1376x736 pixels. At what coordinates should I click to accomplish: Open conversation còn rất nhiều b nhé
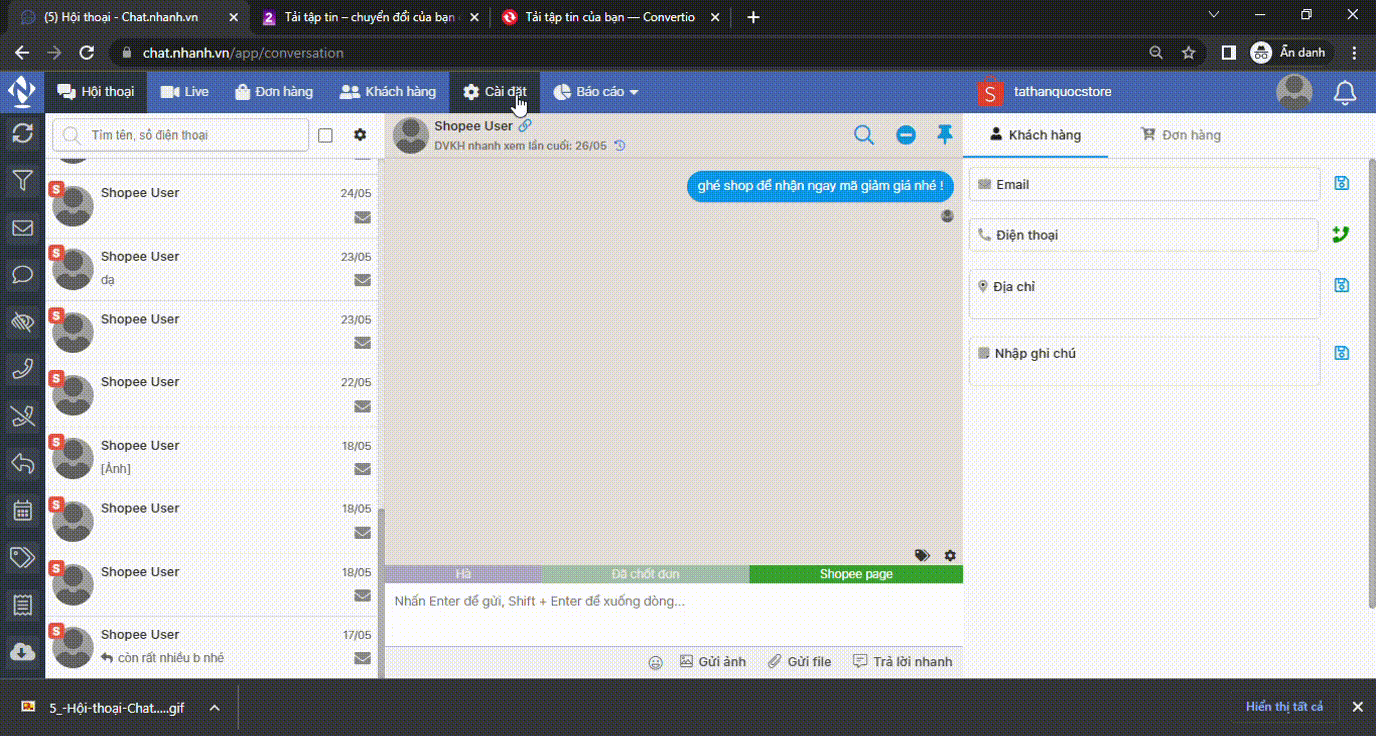(x=212, y=647)
